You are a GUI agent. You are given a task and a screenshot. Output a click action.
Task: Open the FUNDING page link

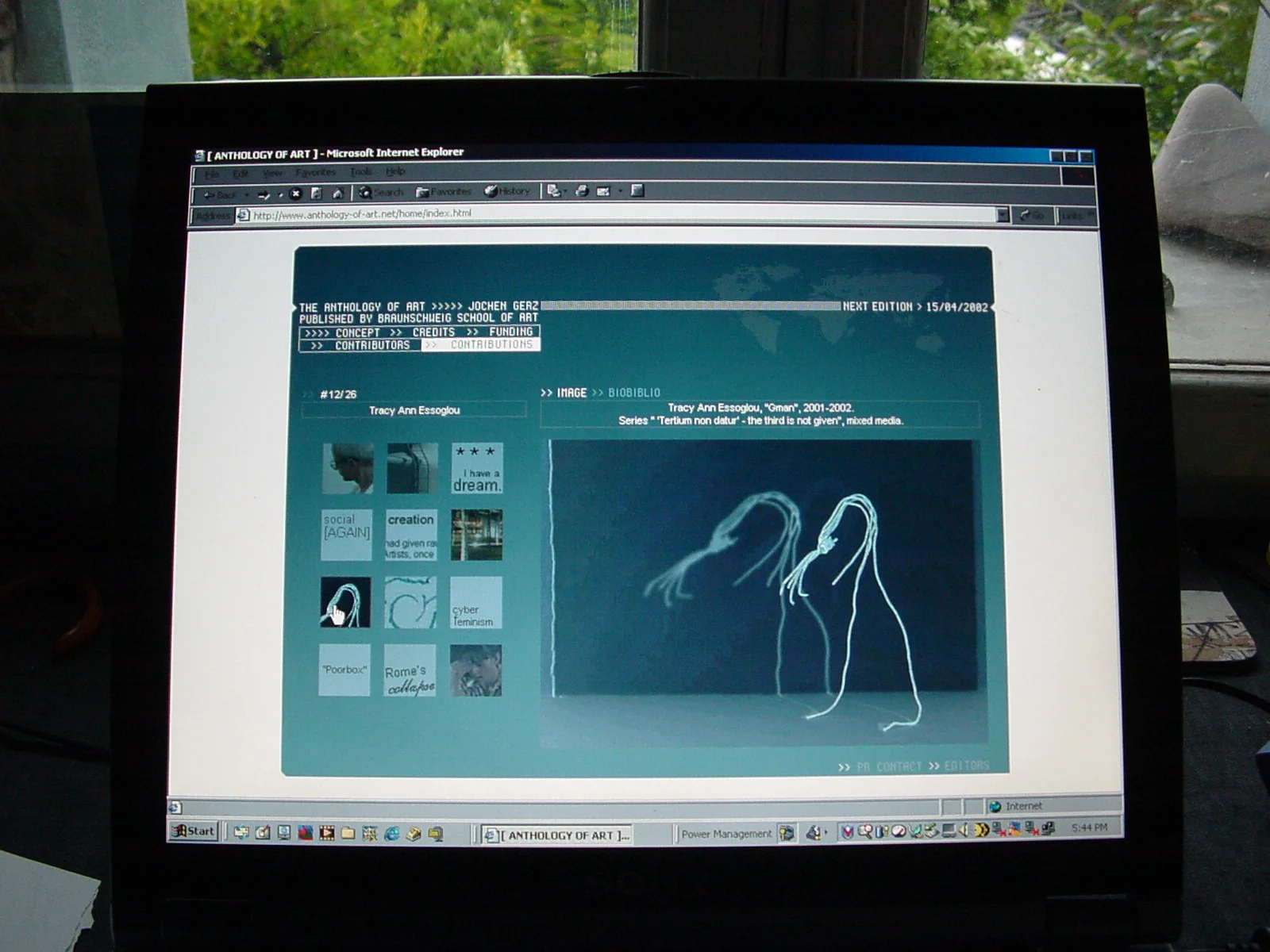(x=510, y=332)
